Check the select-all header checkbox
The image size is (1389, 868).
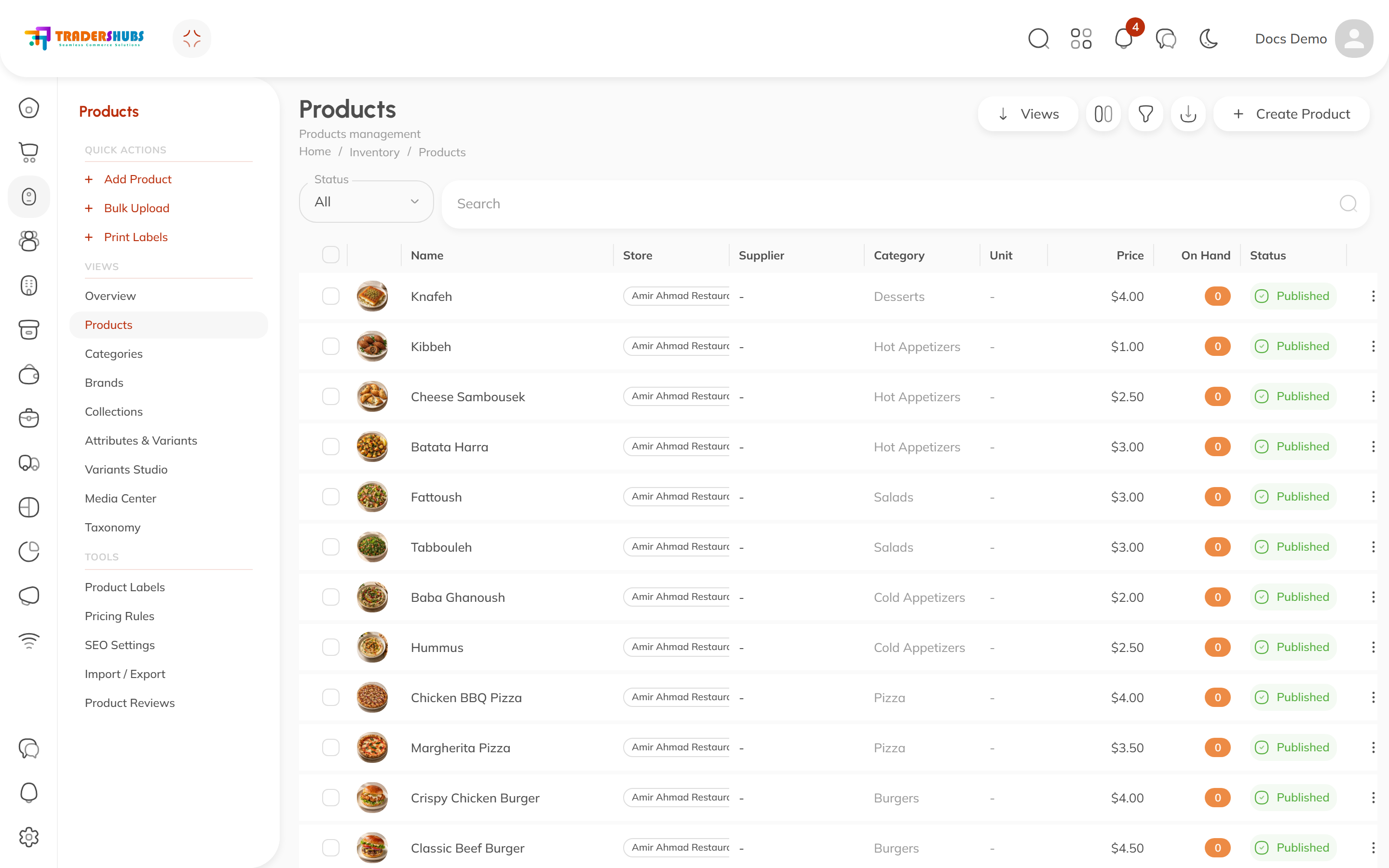point(330,255)
